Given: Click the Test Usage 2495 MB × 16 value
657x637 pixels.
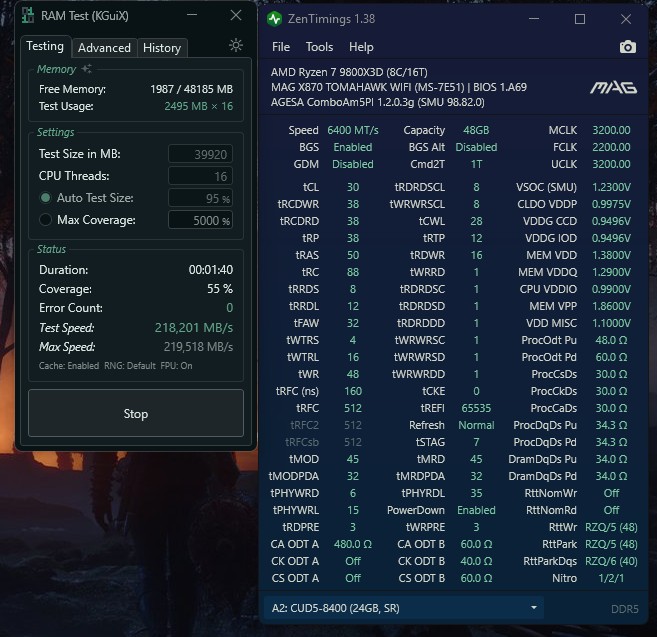Looking at the screenshot, I should click(199, 106).
